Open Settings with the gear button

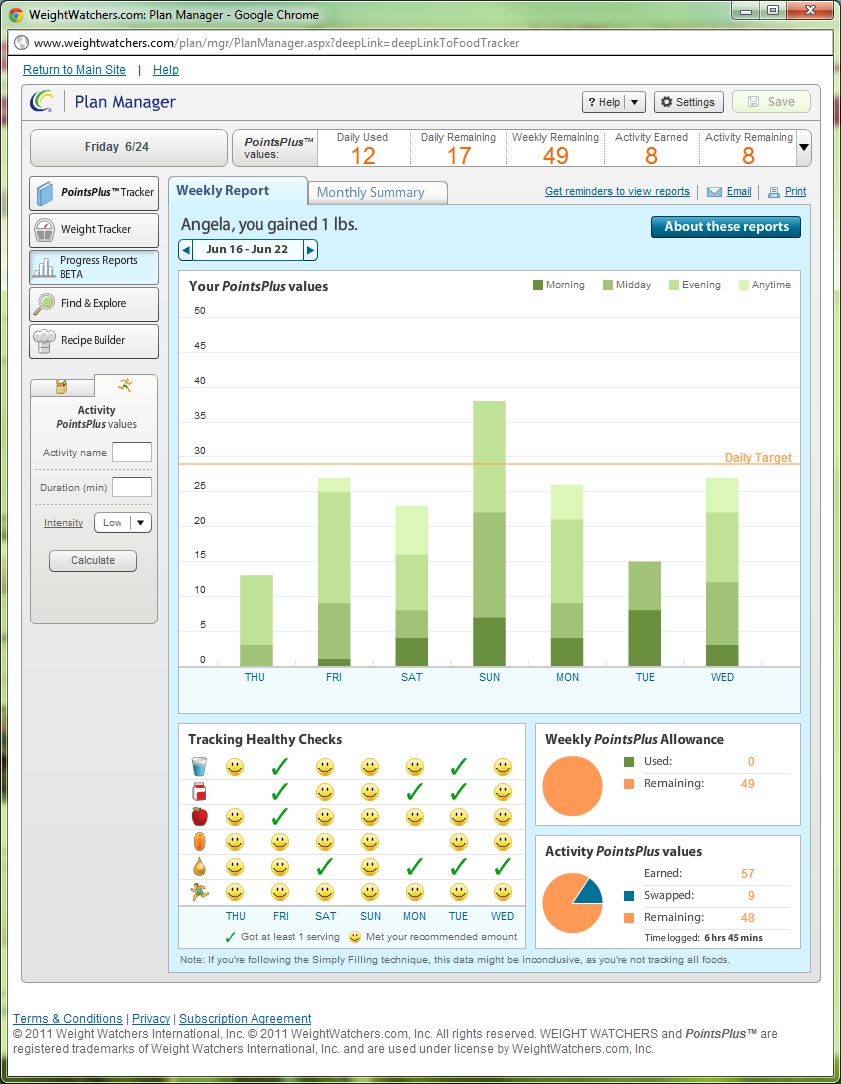point(688,102)
